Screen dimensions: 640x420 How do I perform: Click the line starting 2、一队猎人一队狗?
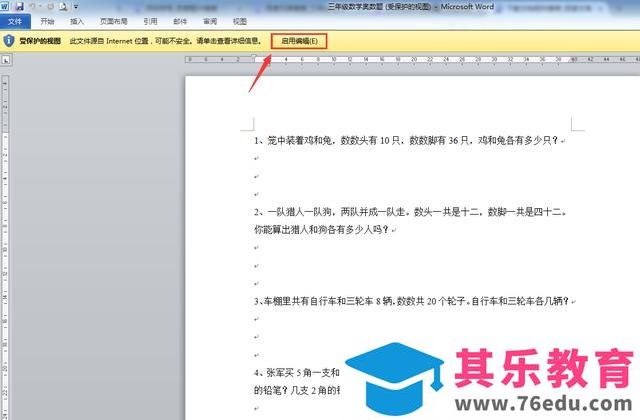(410, 212)
